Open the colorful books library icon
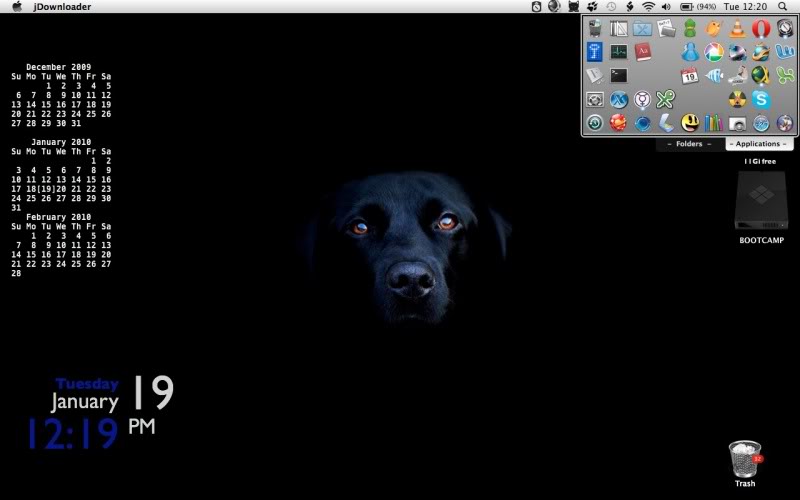 coord(714,122)
